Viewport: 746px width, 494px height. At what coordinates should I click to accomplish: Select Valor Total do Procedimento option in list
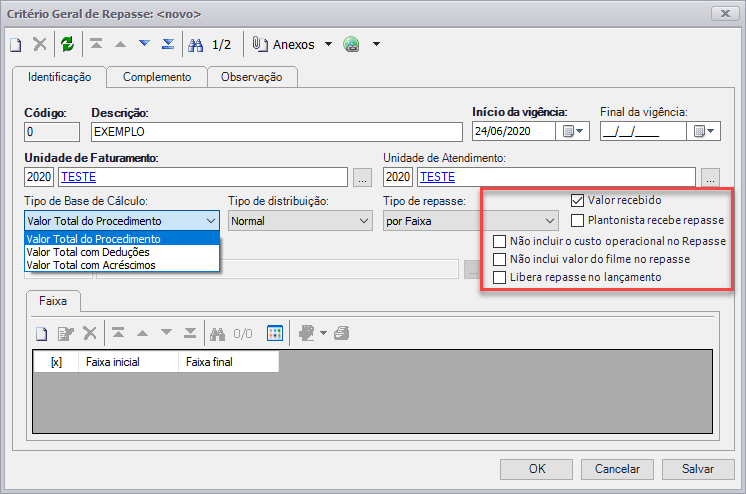pyautogui.click(x=122, y=238)
